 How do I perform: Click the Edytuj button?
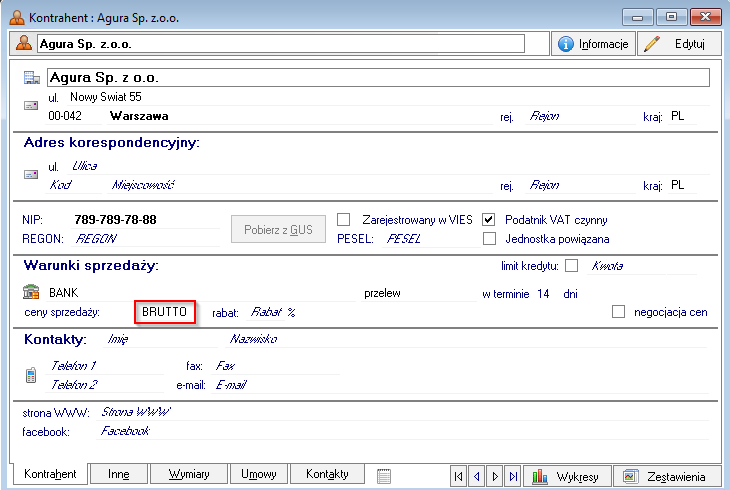coord(679,44)
